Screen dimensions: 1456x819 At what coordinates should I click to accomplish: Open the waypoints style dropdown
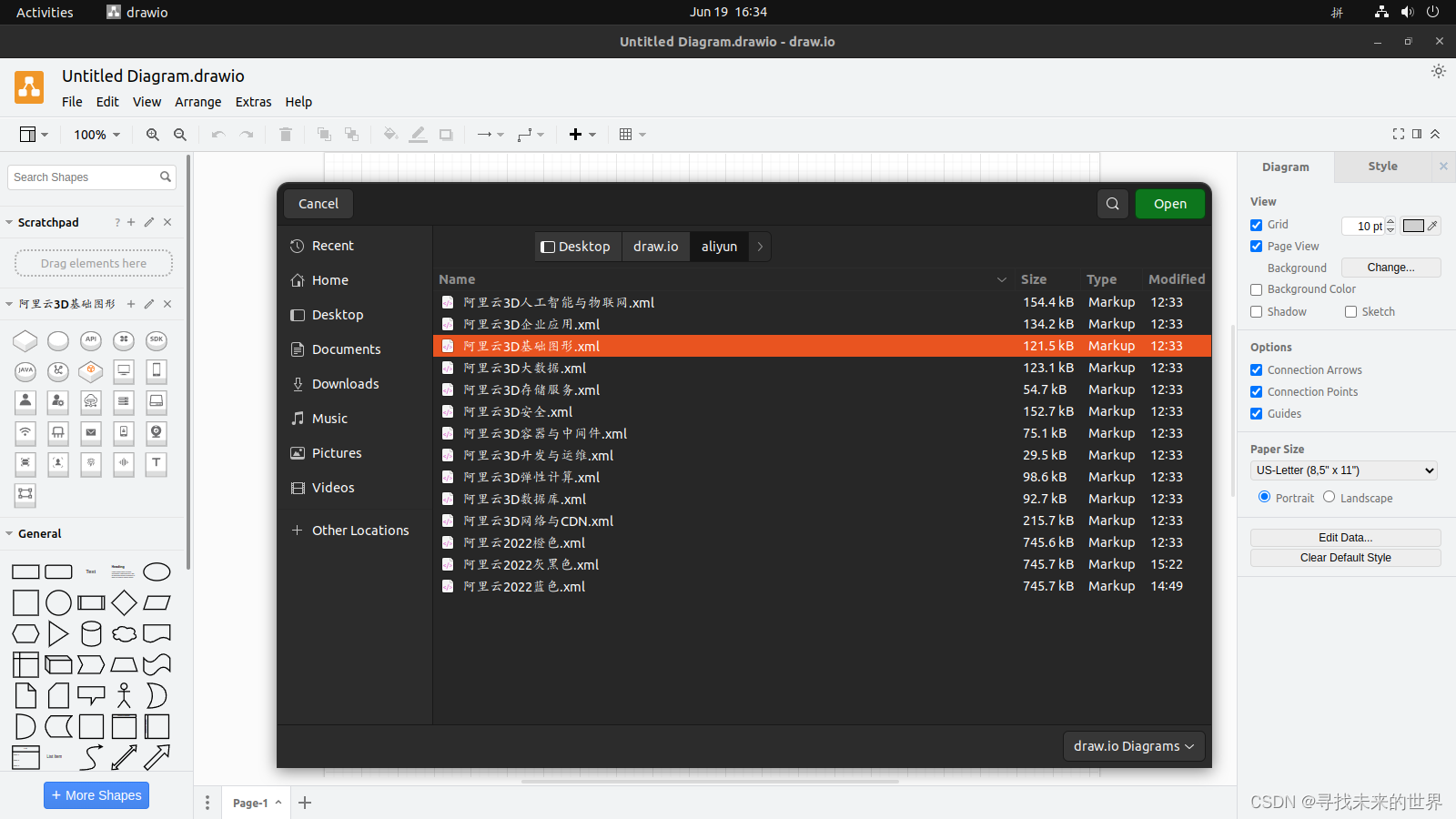(531, 135)
